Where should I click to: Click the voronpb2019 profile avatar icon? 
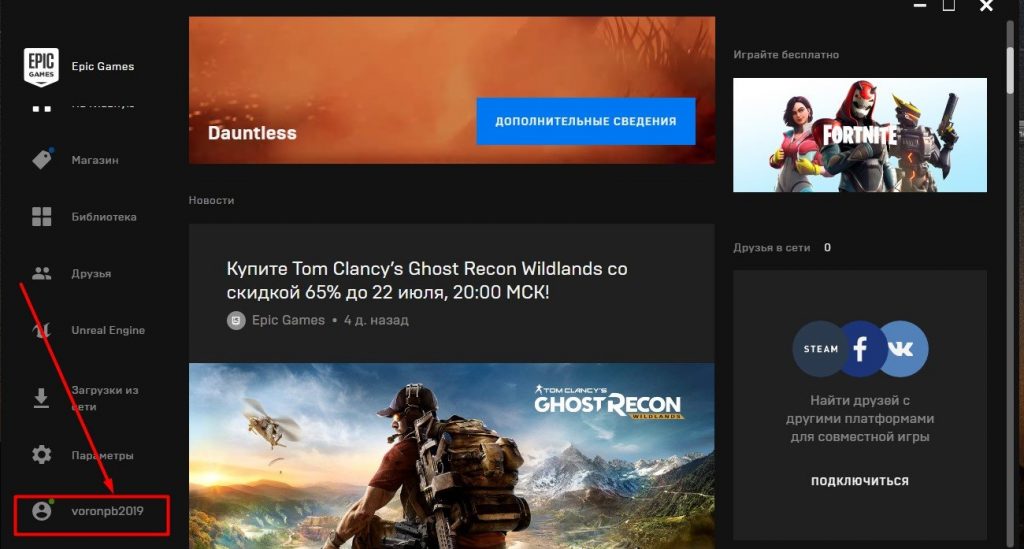tap(42, 511)
